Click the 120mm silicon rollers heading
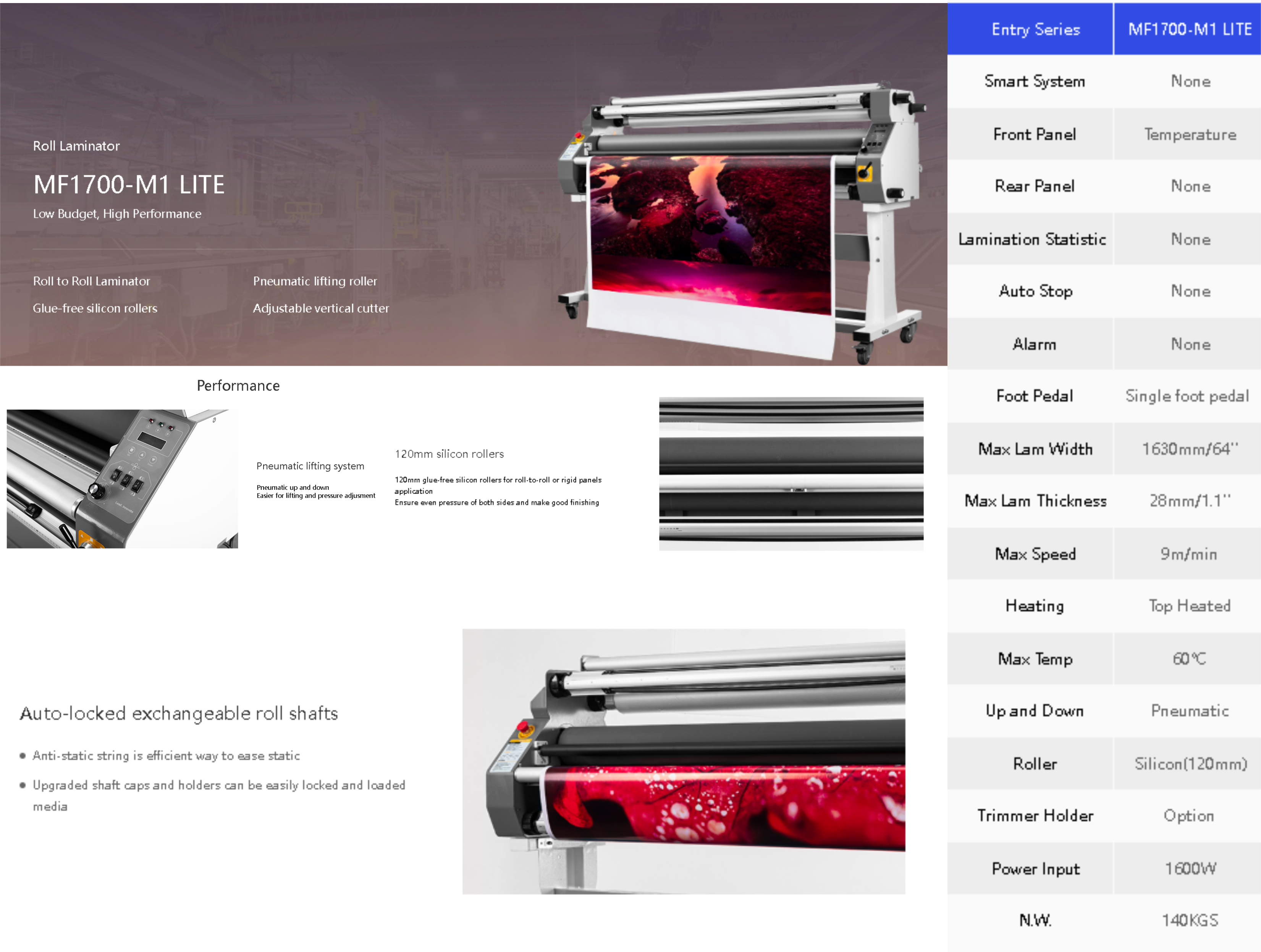Screen dimensions: 1261x952 449,454
